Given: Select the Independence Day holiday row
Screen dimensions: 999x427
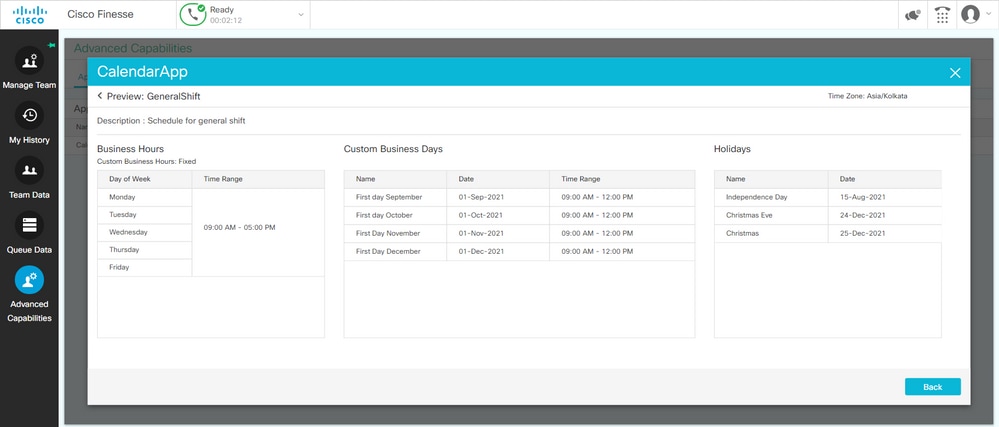Looking at the screenshot, I should [828, 198].
